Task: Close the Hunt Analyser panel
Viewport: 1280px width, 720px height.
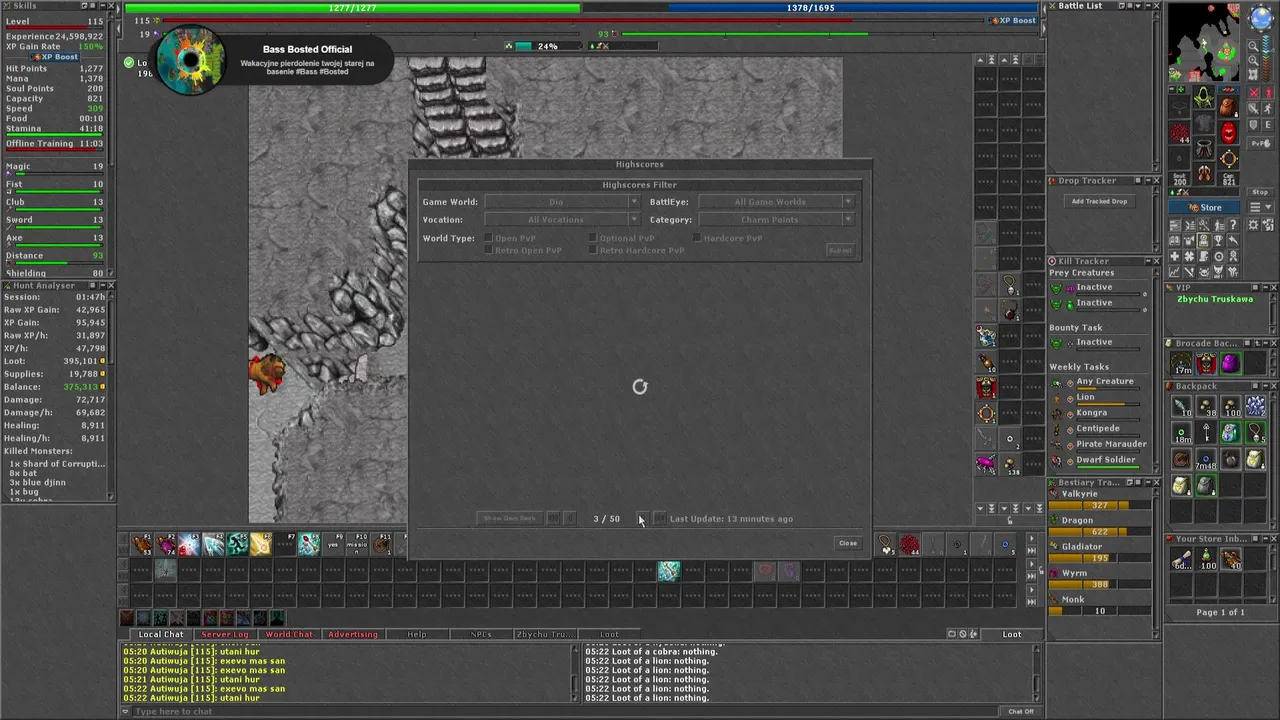Action: pyautogui.click(x=110, y=285)
